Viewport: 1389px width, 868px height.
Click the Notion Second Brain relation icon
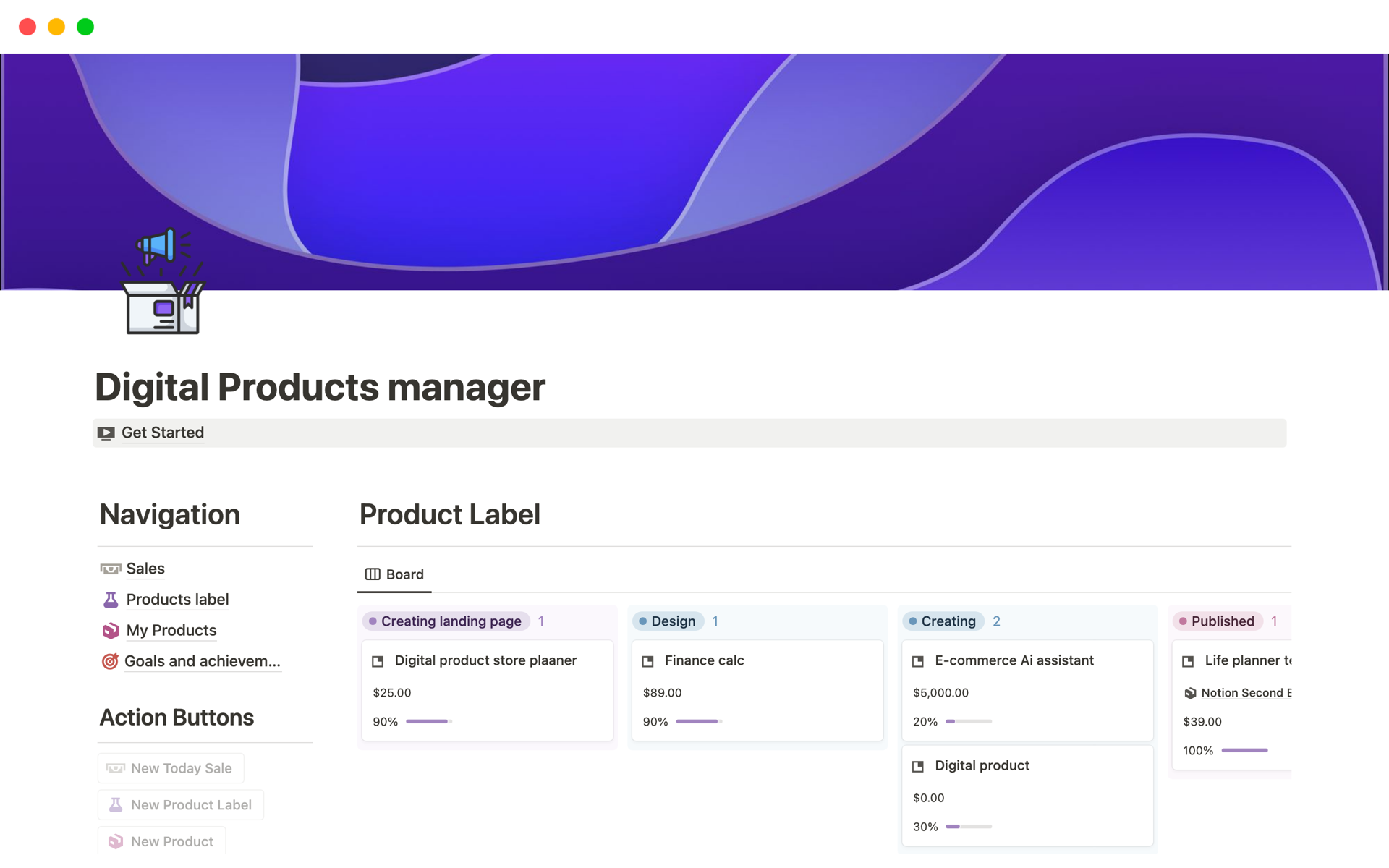1190,693
